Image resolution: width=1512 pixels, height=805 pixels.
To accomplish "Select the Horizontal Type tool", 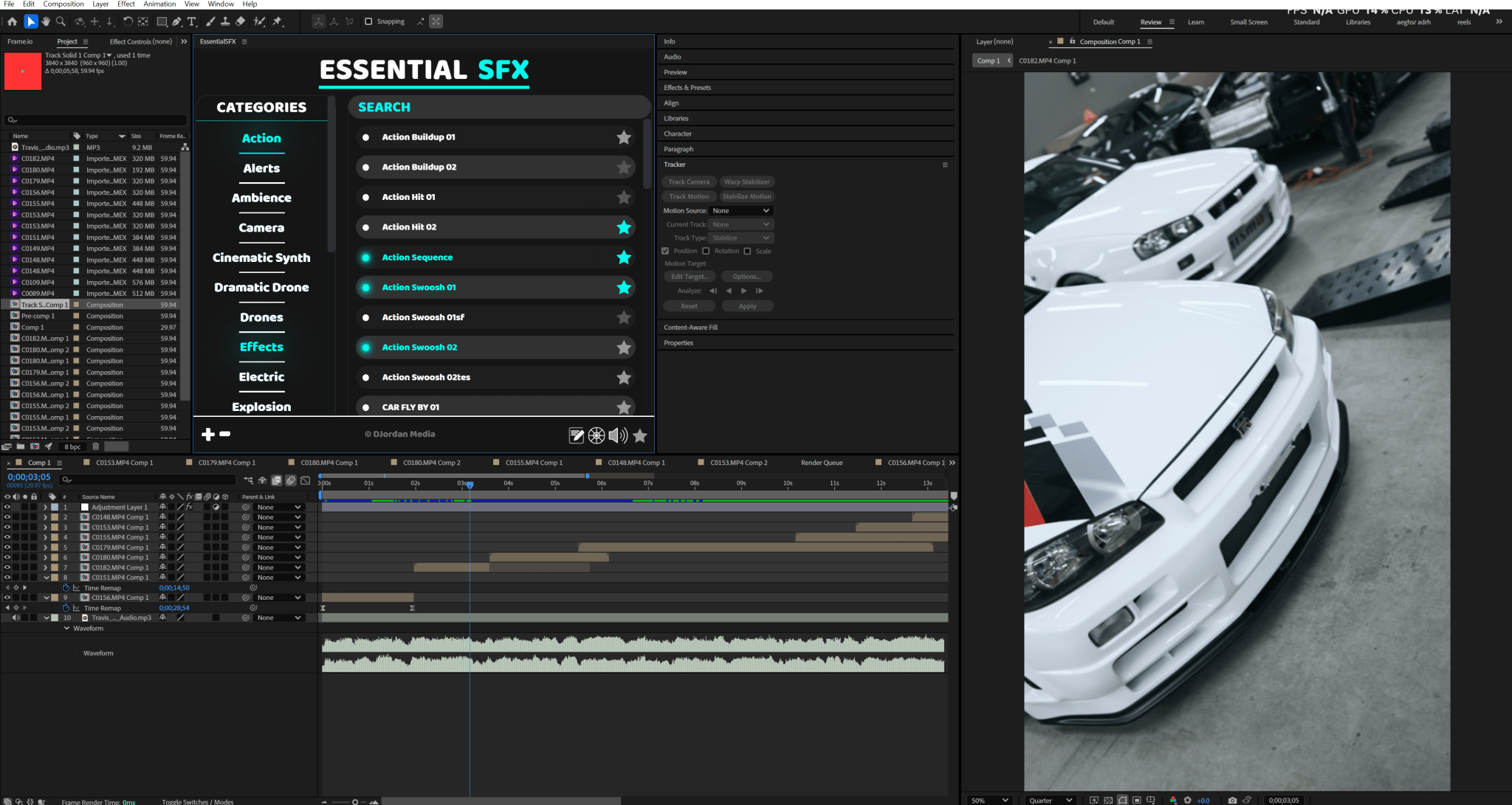I will click(192, 21).
